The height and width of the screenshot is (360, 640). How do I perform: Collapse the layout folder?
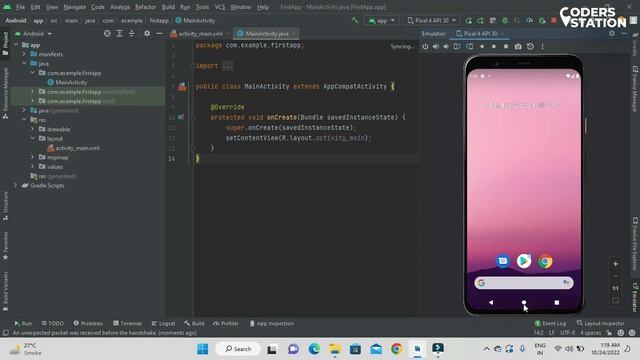click(32, 138)
